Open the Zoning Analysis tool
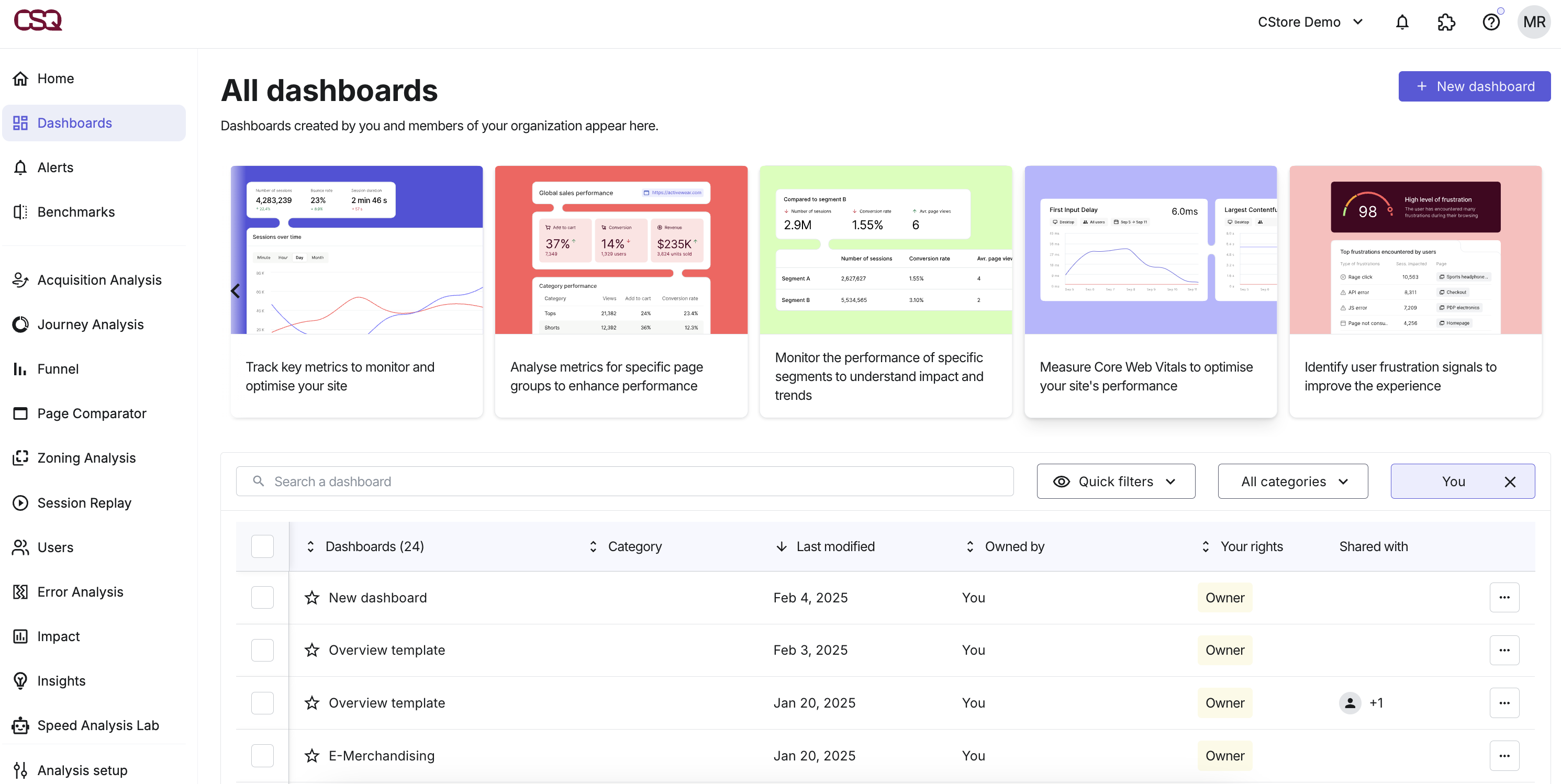The image size is (1561, 784). (x=87, y=457)
